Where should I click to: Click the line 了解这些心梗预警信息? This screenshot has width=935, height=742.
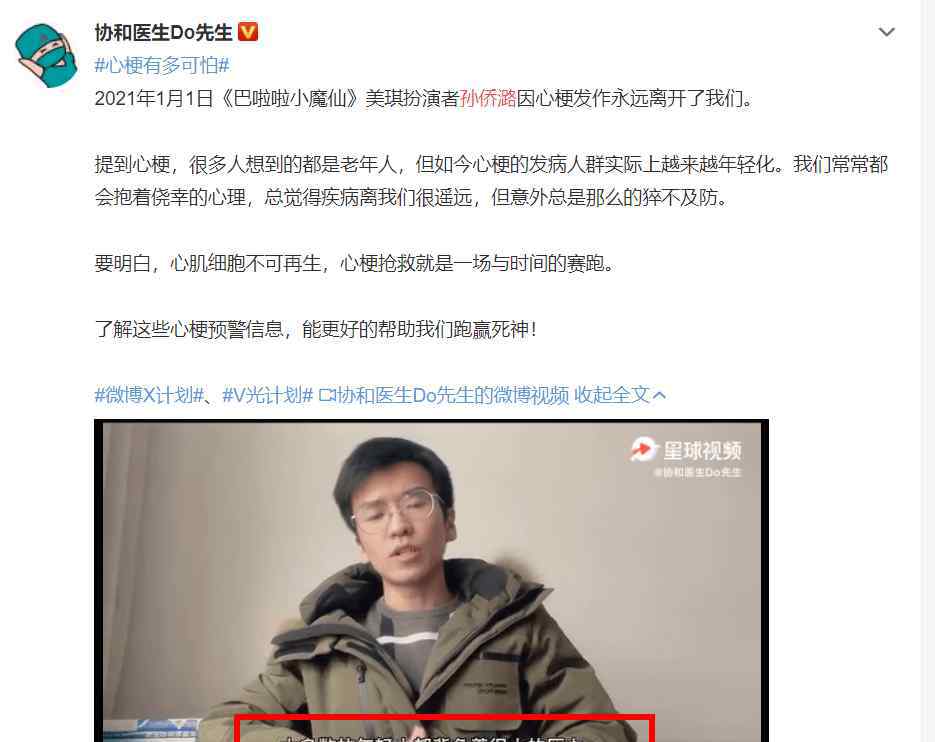click(x=316, y=329)
